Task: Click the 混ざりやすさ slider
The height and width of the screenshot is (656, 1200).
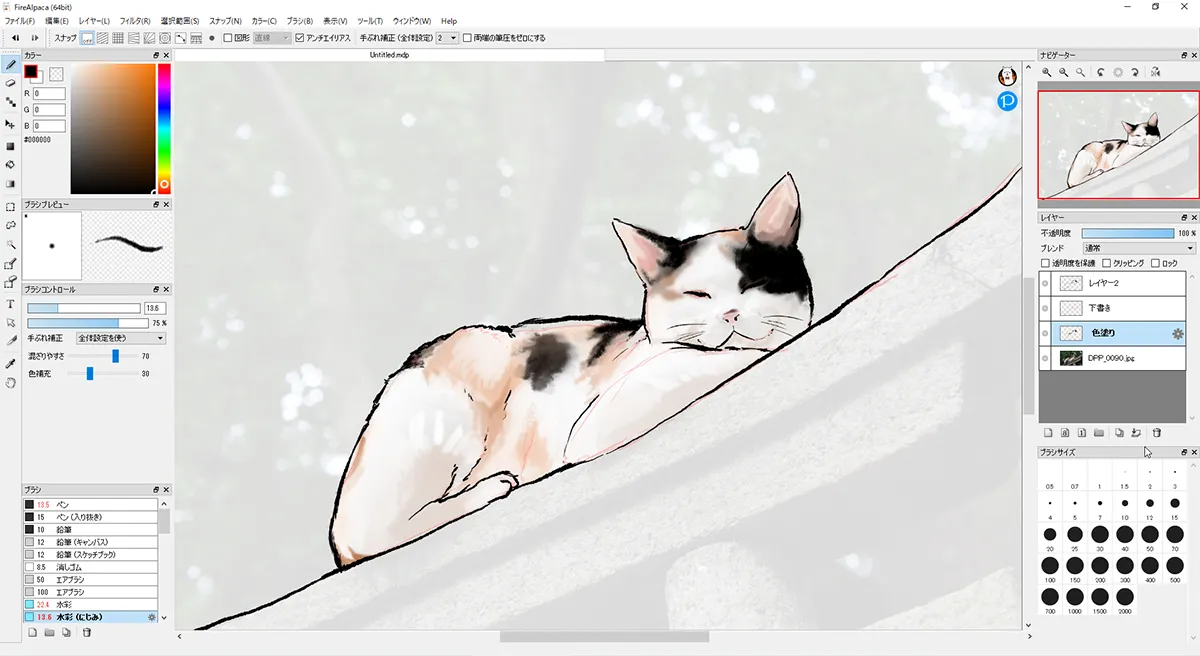Action: tap(116, 356)
